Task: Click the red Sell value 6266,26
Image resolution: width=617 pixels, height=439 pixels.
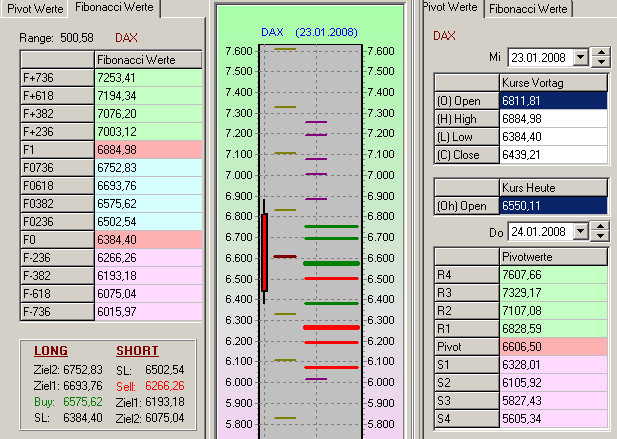Action: pos(164,386)
